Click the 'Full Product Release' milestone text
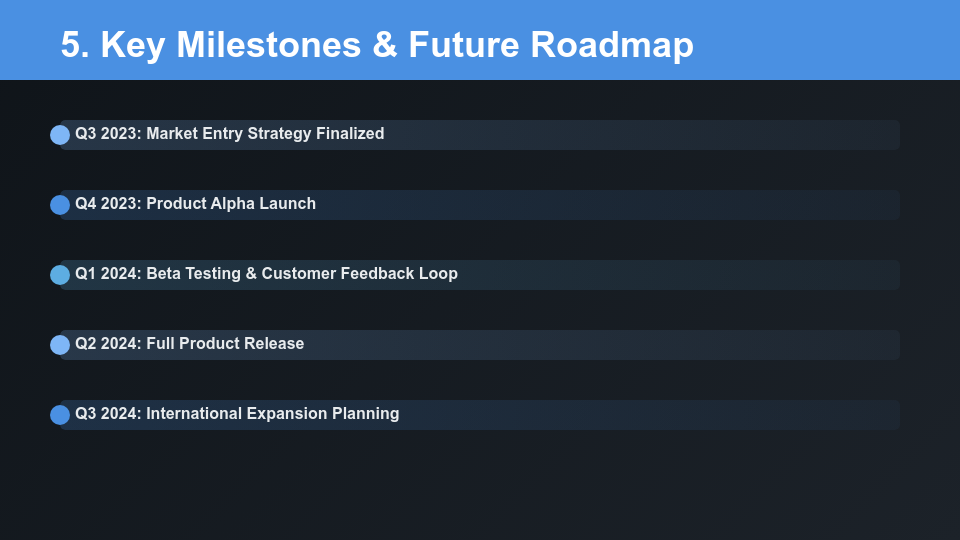The height and width of the screenshot is (540, 960). coord(225,344)
